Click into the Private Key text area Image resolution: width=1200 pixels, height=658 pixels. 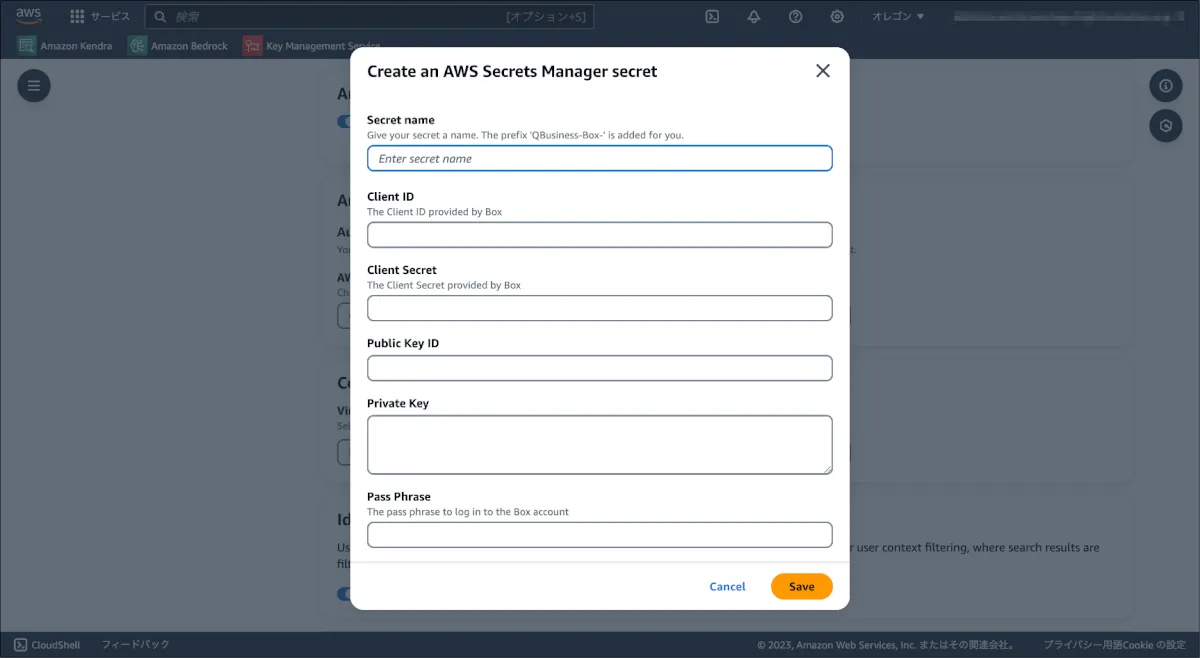click(600, 444)
